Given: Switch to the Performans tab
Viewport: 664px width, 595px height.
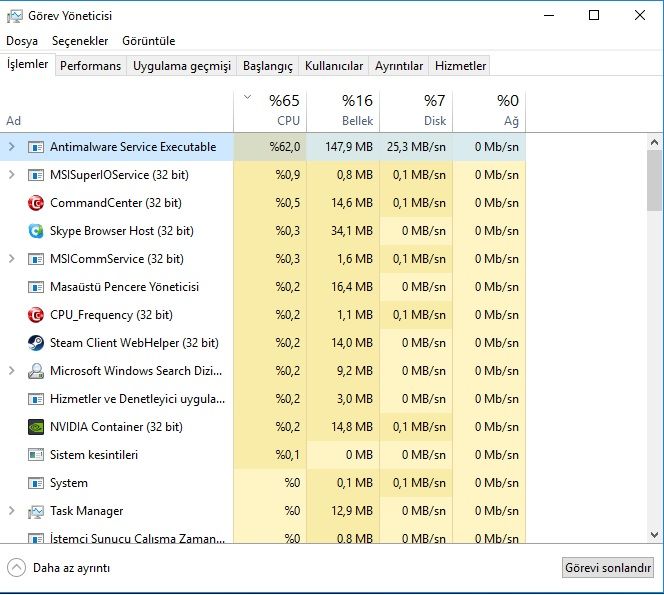Looking at the screenshot, I should coord(91,66).
